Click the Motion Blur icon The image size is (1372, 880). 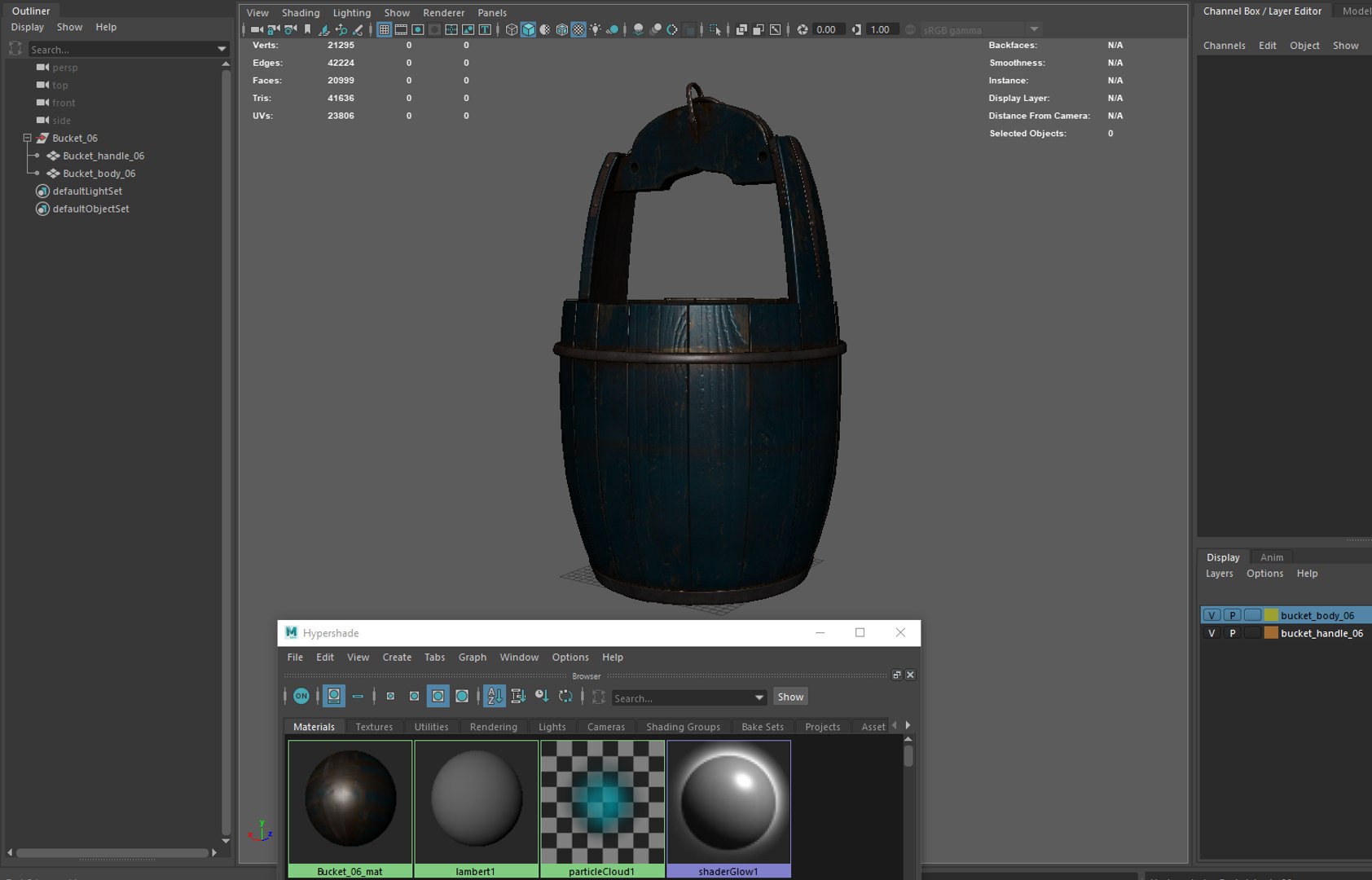656,29
